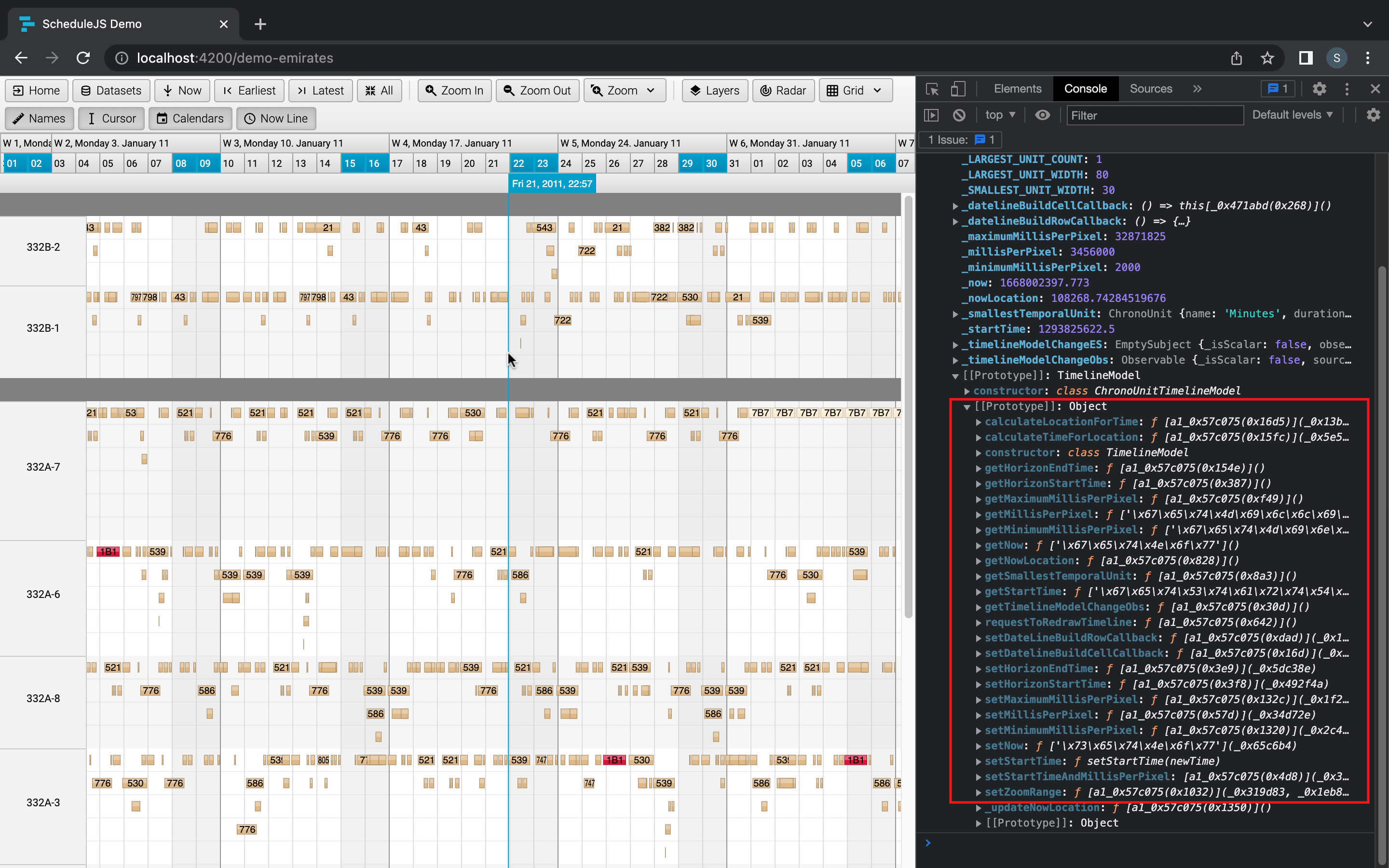Clear the console output

(959, 115)
